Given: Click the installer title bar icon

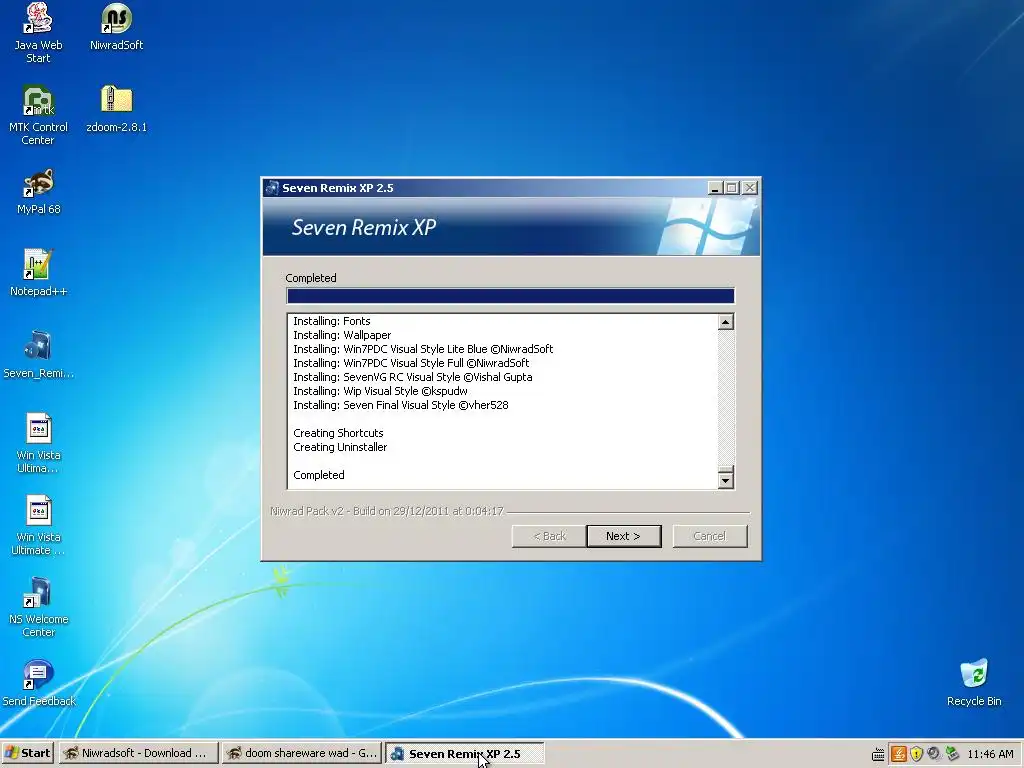Looking at the screenshot, I should pyautogui.click(x=272, y=188).
